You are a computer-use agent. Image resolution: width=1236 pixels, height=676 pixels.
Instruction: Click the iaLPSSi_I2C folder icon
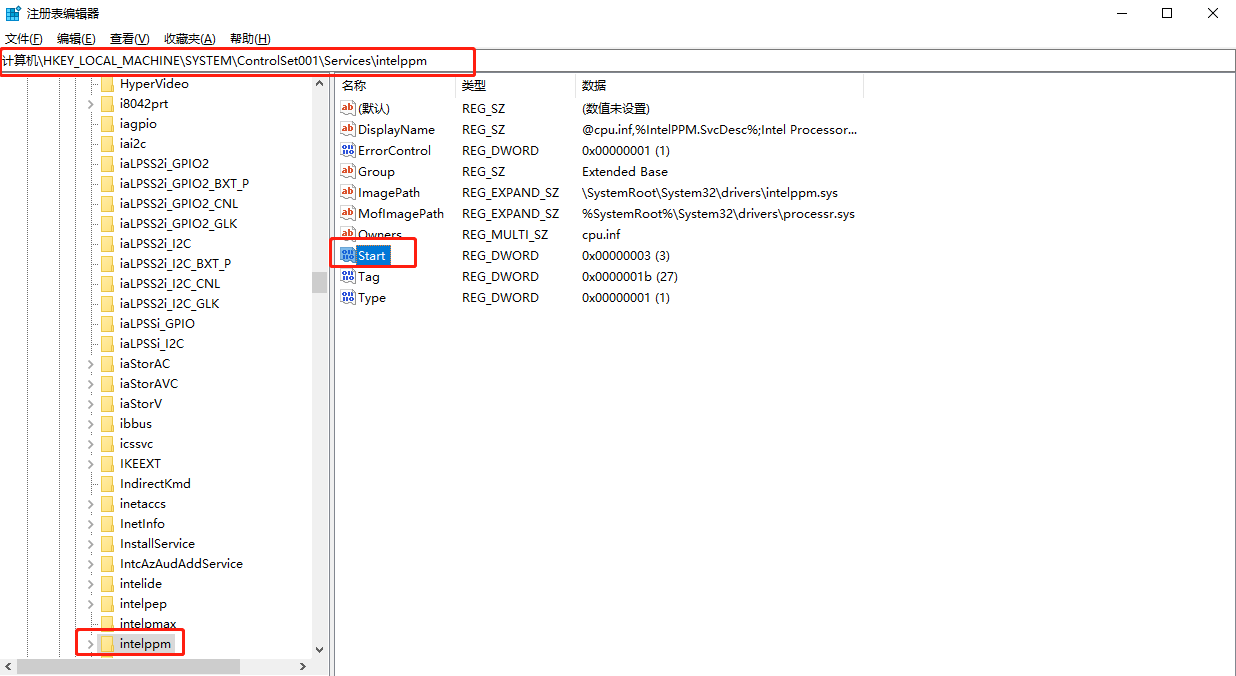107,344
